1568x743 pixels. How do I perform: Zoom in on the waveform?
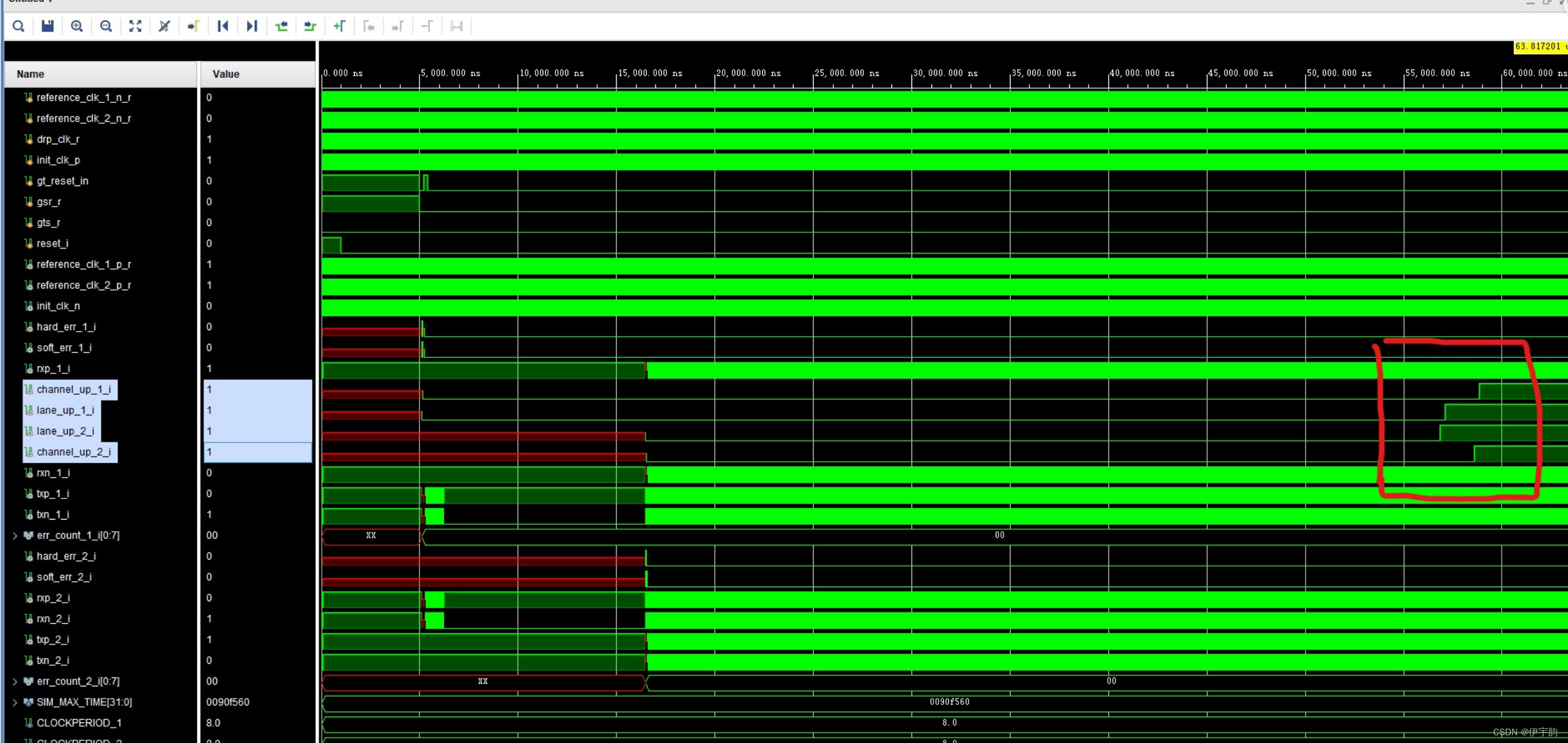pos(77,26)
